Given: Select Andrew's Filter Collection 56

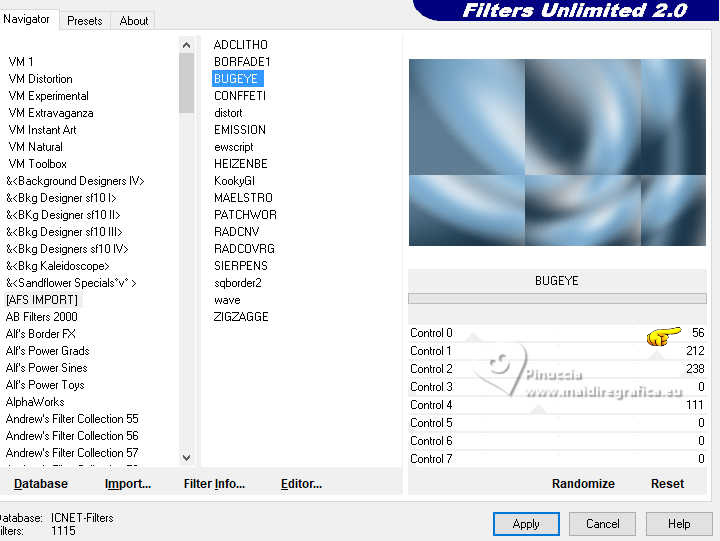Looking at the screenshot, I should pos(72,435).
